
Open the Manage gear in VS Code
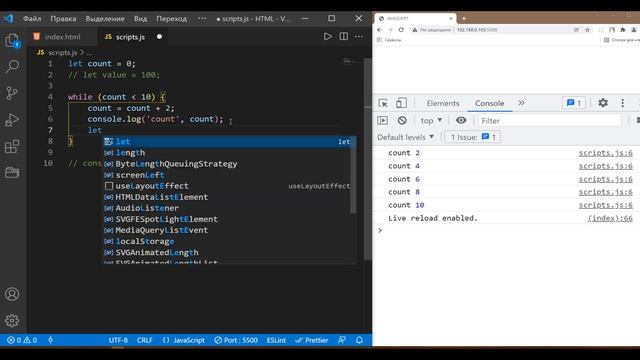coord(12,320)
